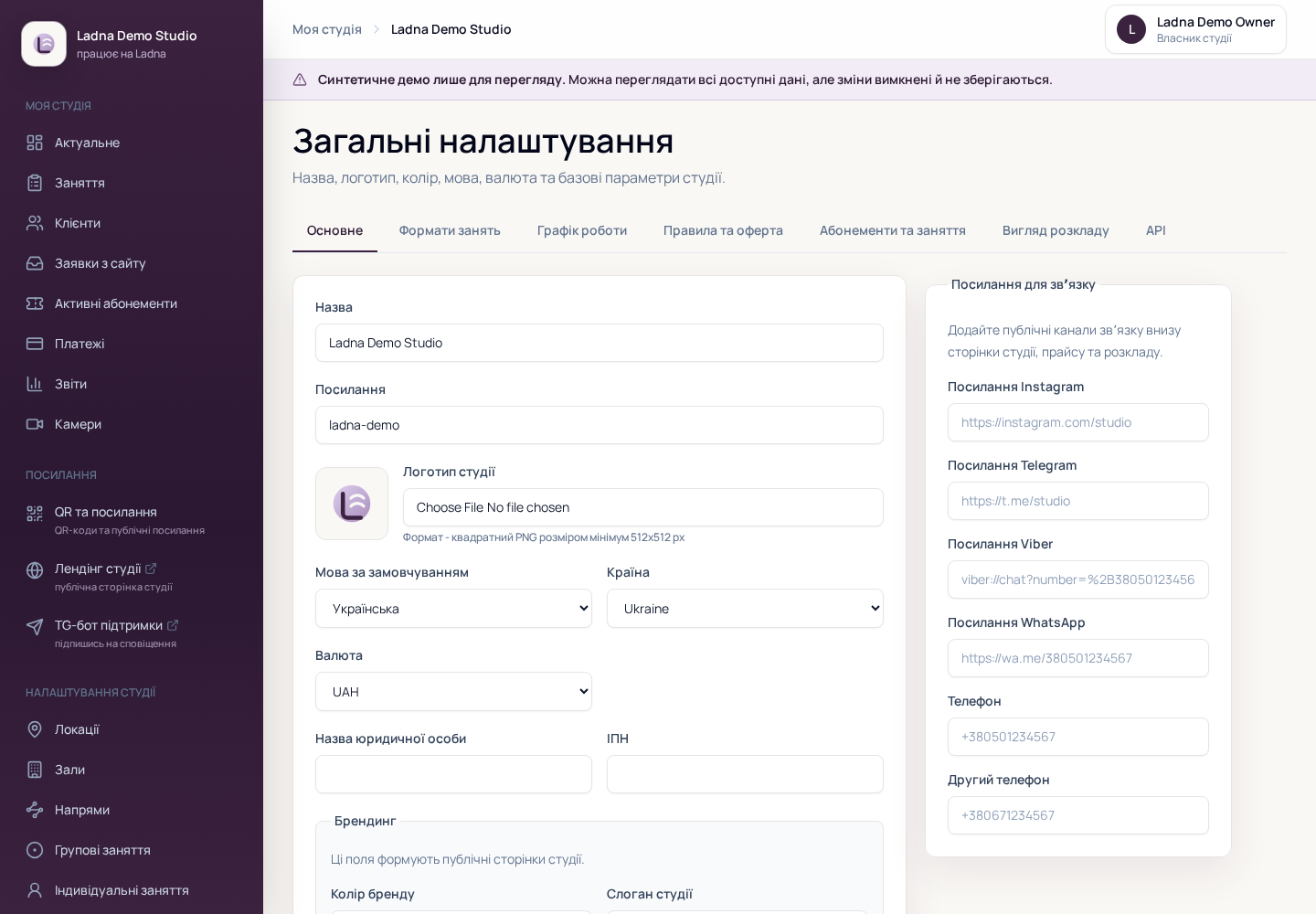Click the Посилання Telegram input field
The image size is (1316, 914).
(1078, 501)
